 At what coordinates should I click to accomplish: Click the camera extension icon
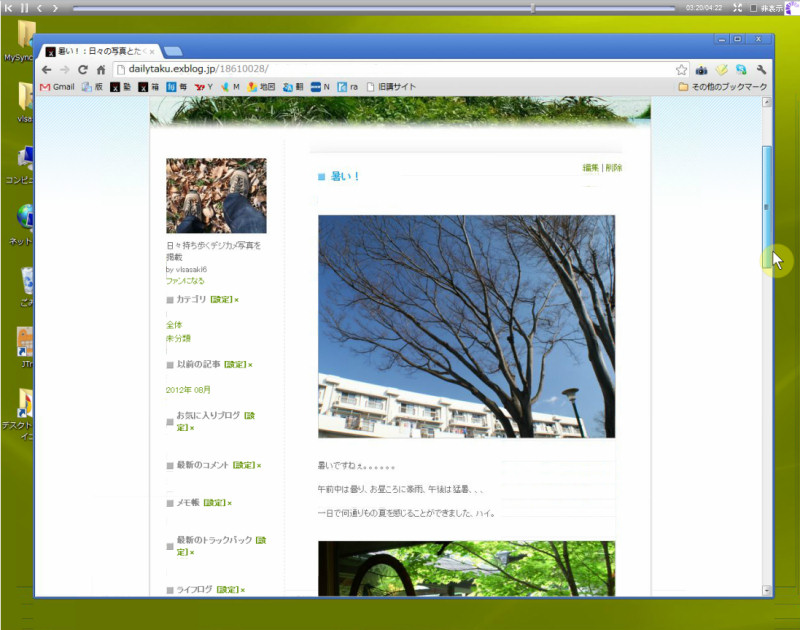(x=702, y=70)
